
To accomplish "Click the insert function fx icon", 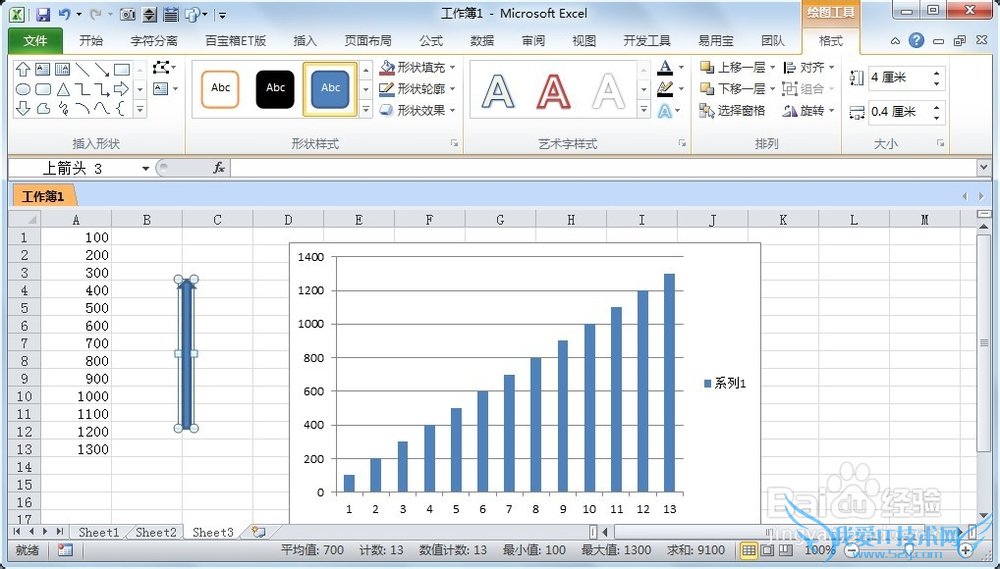I will pyautogui.click(x=219, y=168).
